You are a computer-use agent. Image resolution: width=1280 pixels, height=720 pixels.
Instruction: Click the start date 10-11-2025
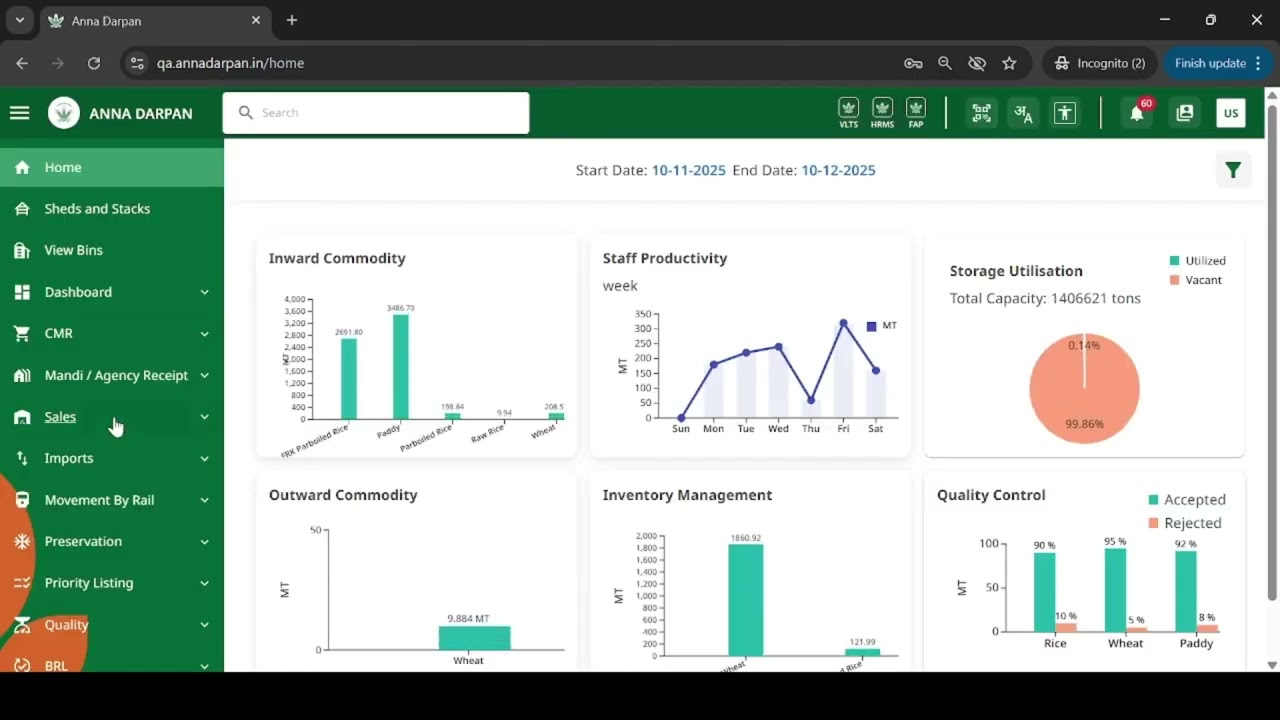(689, 170)
